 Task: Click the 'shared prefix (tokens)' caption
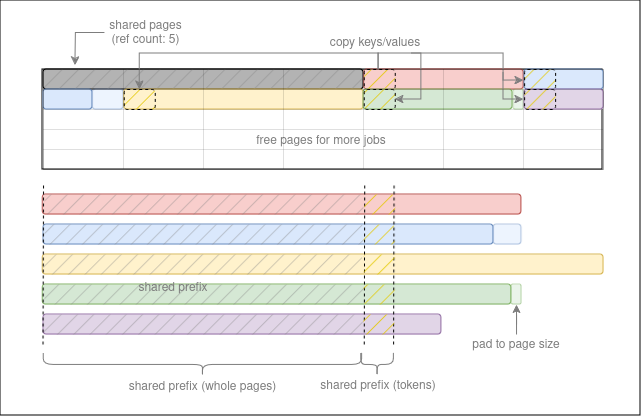[x=378, y=386]
